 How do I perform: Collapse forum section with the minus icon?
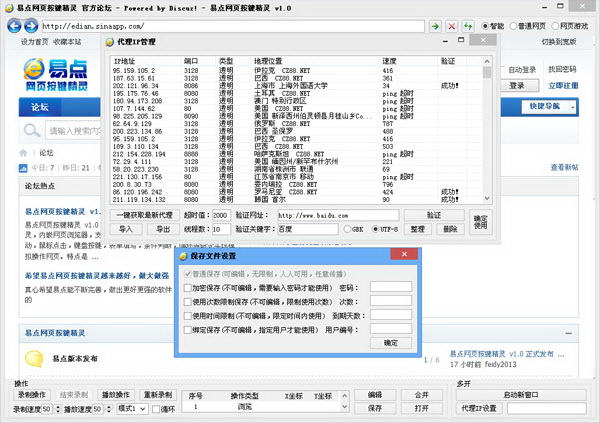pos(569,333)
